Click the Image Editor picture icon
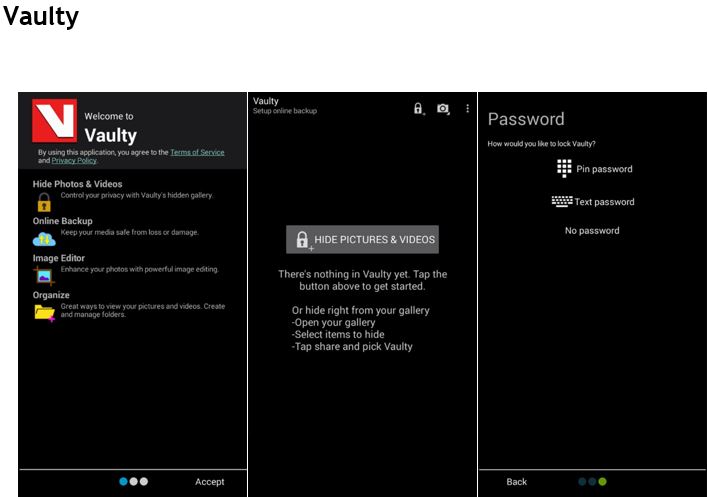Screen dimensions: 708x497 click(x=44, y=275)
